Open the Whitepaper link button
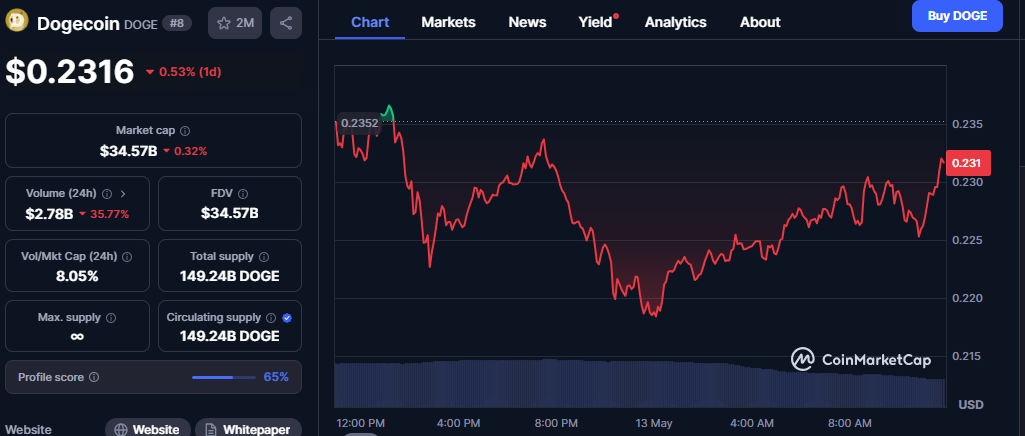The height and width of the screenshot is (436, 1025). click(248, 428)
